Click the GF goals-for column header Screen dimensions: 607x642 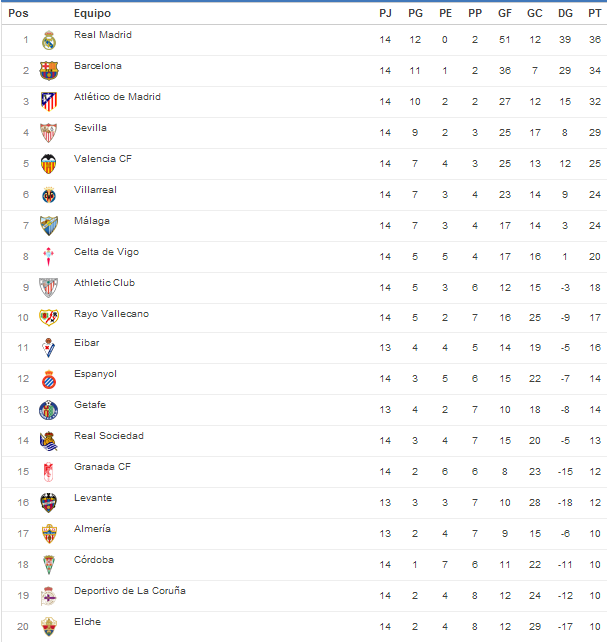[x=505, y=13]
